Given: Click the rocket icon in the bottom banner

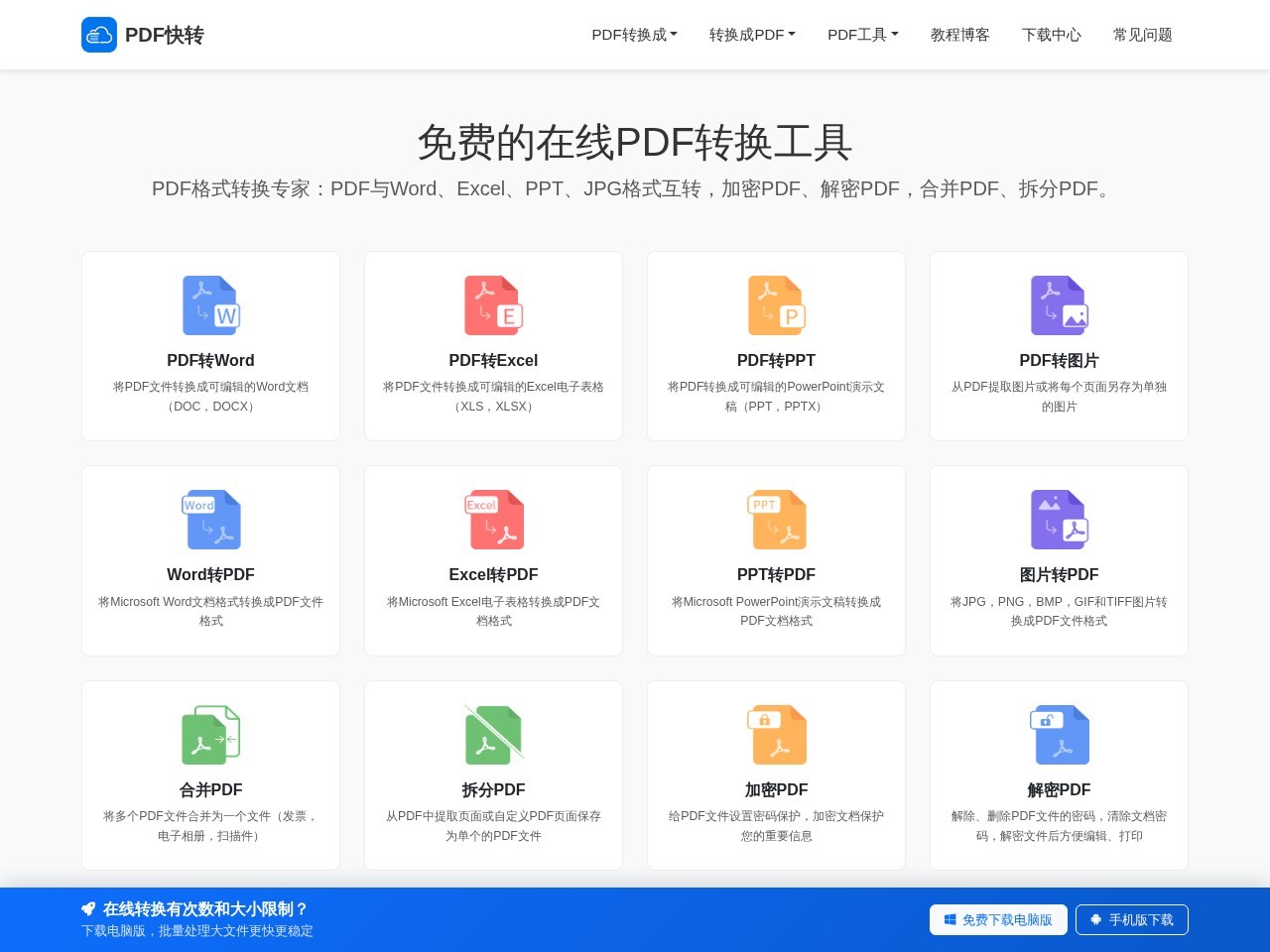Looking at the screenshot, I should [x=88, y=909].
